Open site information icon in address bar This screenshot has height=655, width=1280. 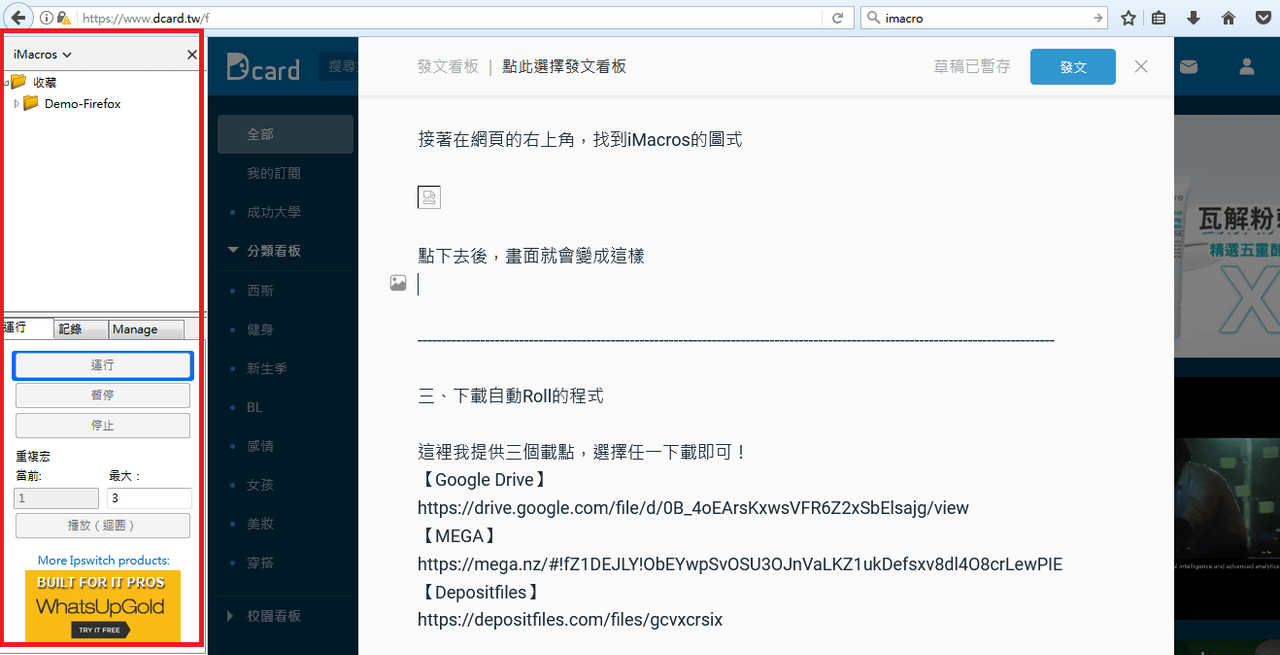pyautogui.click(x=47, y=18)
